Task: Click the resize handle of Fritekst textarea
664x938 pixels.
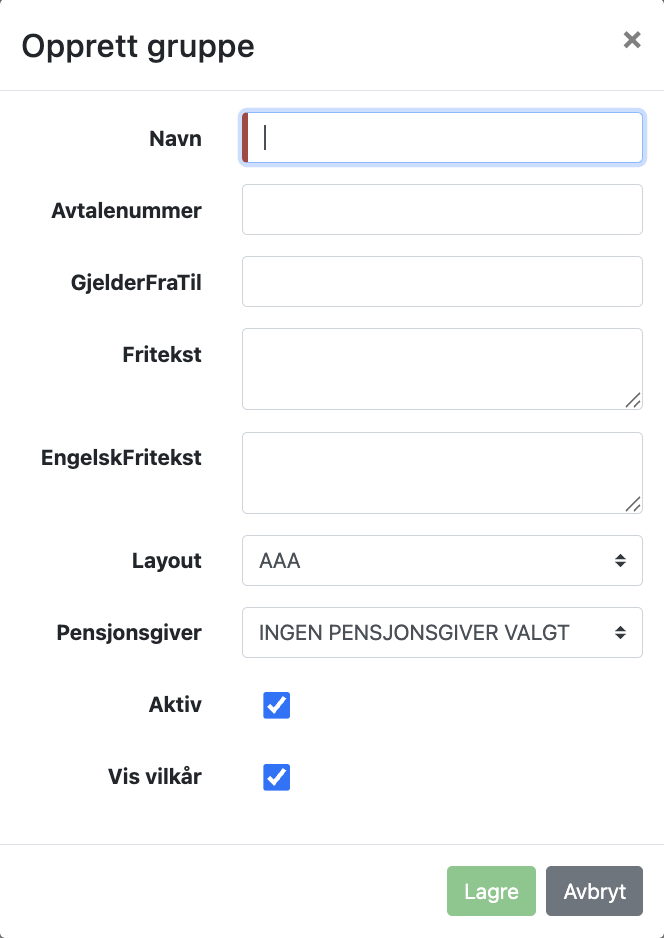Action: click(x=633, y=400)
